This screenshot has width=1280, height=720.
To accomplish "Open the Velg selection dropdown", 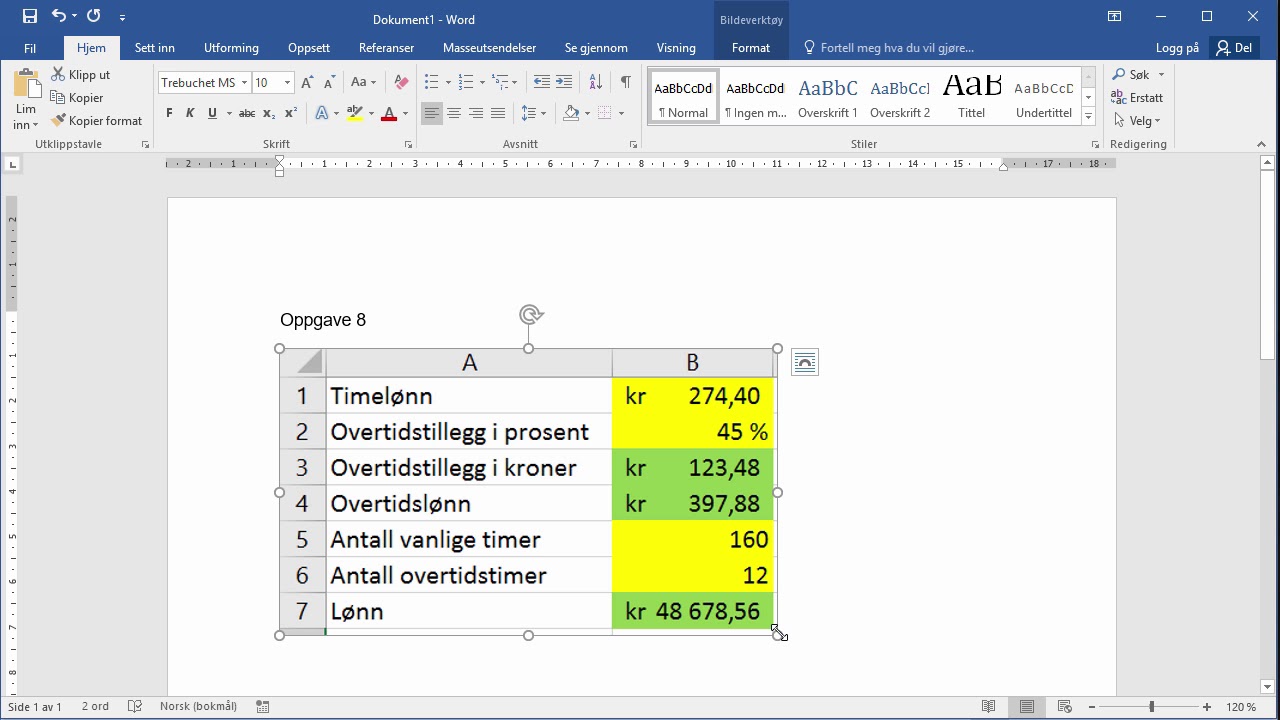I will 1137,121.
